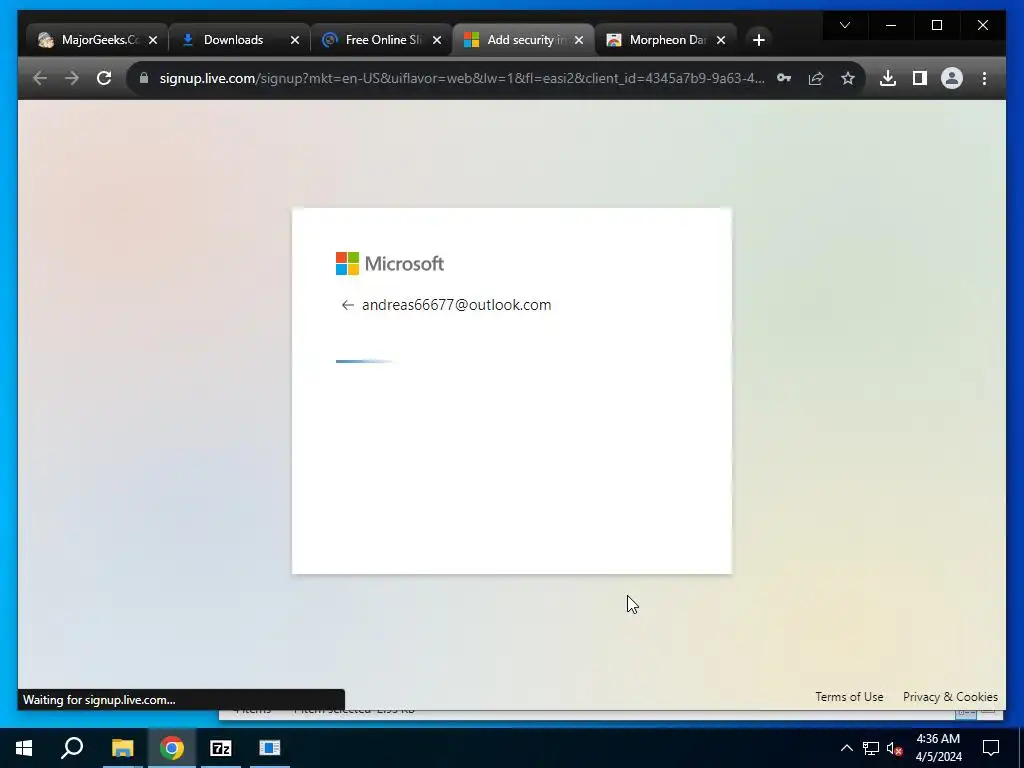Viewport: 1024px width, 768px height.
Task: Open muted volume tray icon
Action: 895,748
